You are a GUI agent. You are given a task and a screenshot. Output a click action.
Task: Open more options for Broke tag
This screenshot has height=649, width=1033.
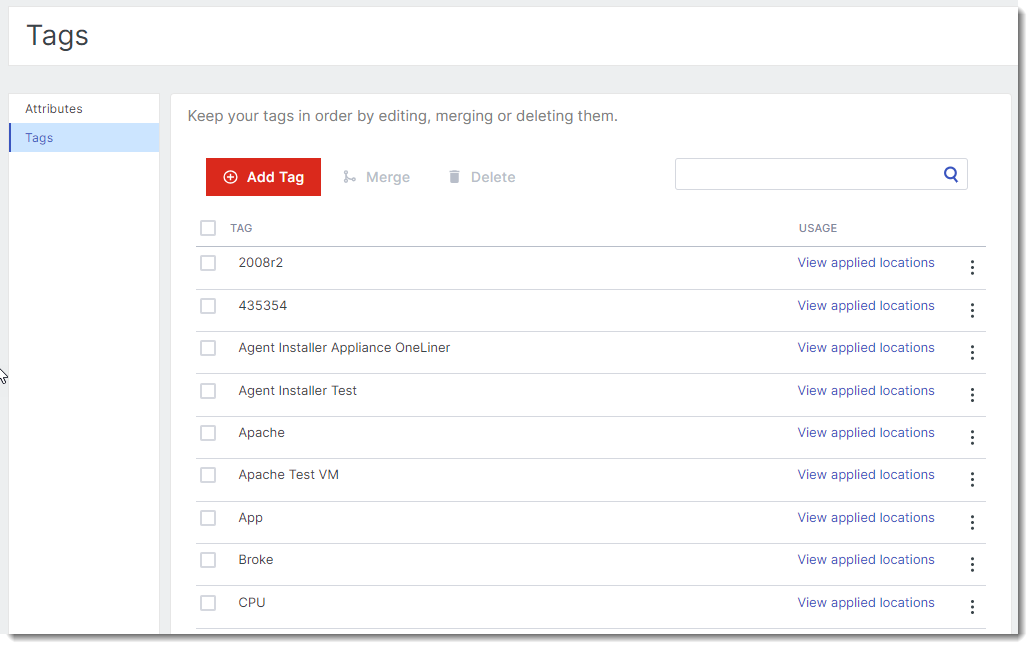coord(972,564)
